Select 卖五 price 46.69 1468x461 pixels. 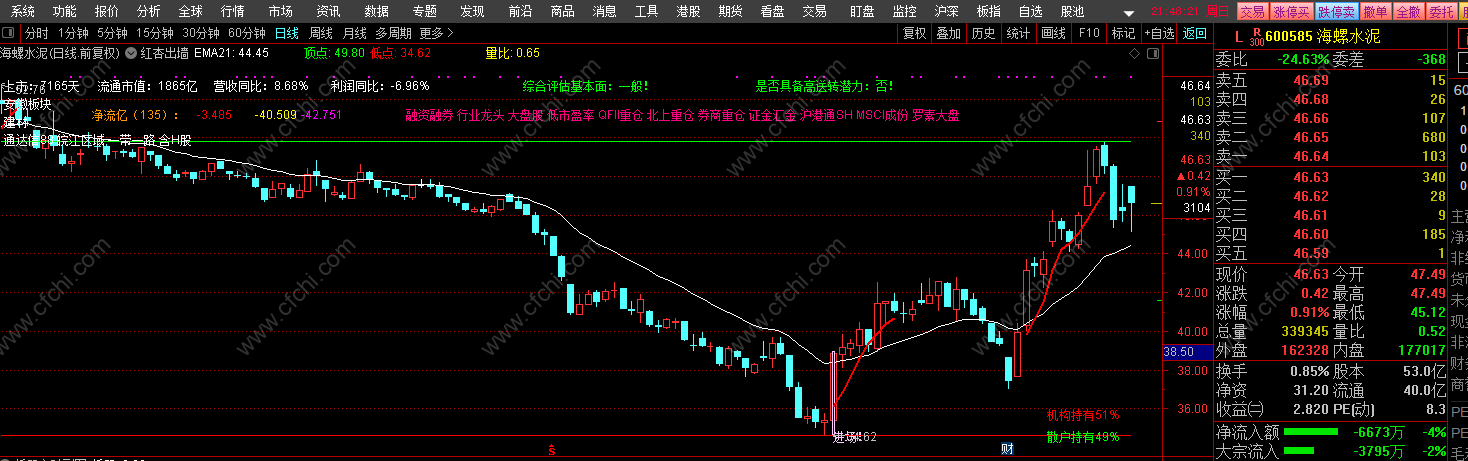[x=1311, y=80]
